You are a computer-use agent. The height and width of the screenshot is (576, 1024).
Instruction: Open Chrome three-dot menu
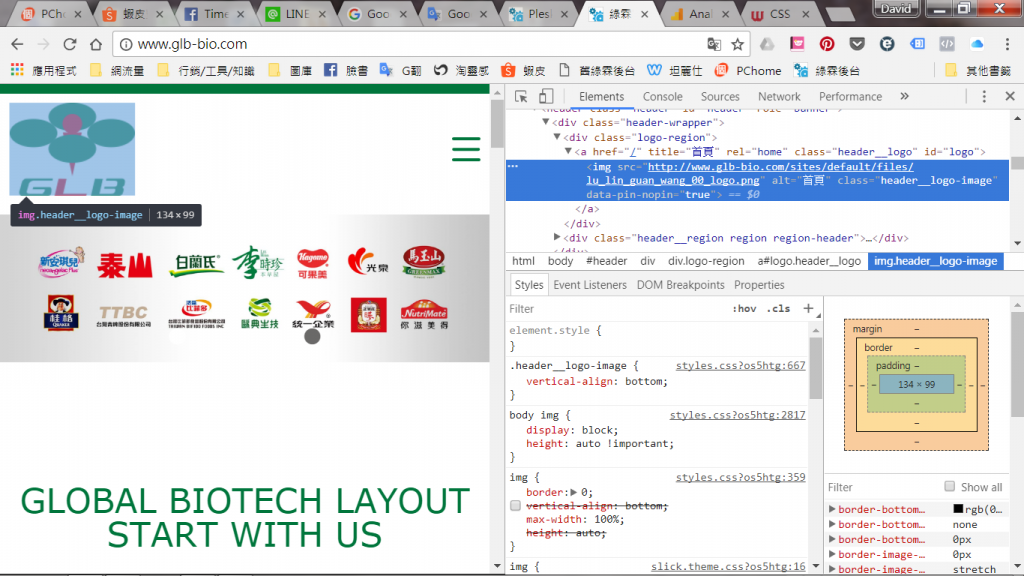tap(1007, 44)
